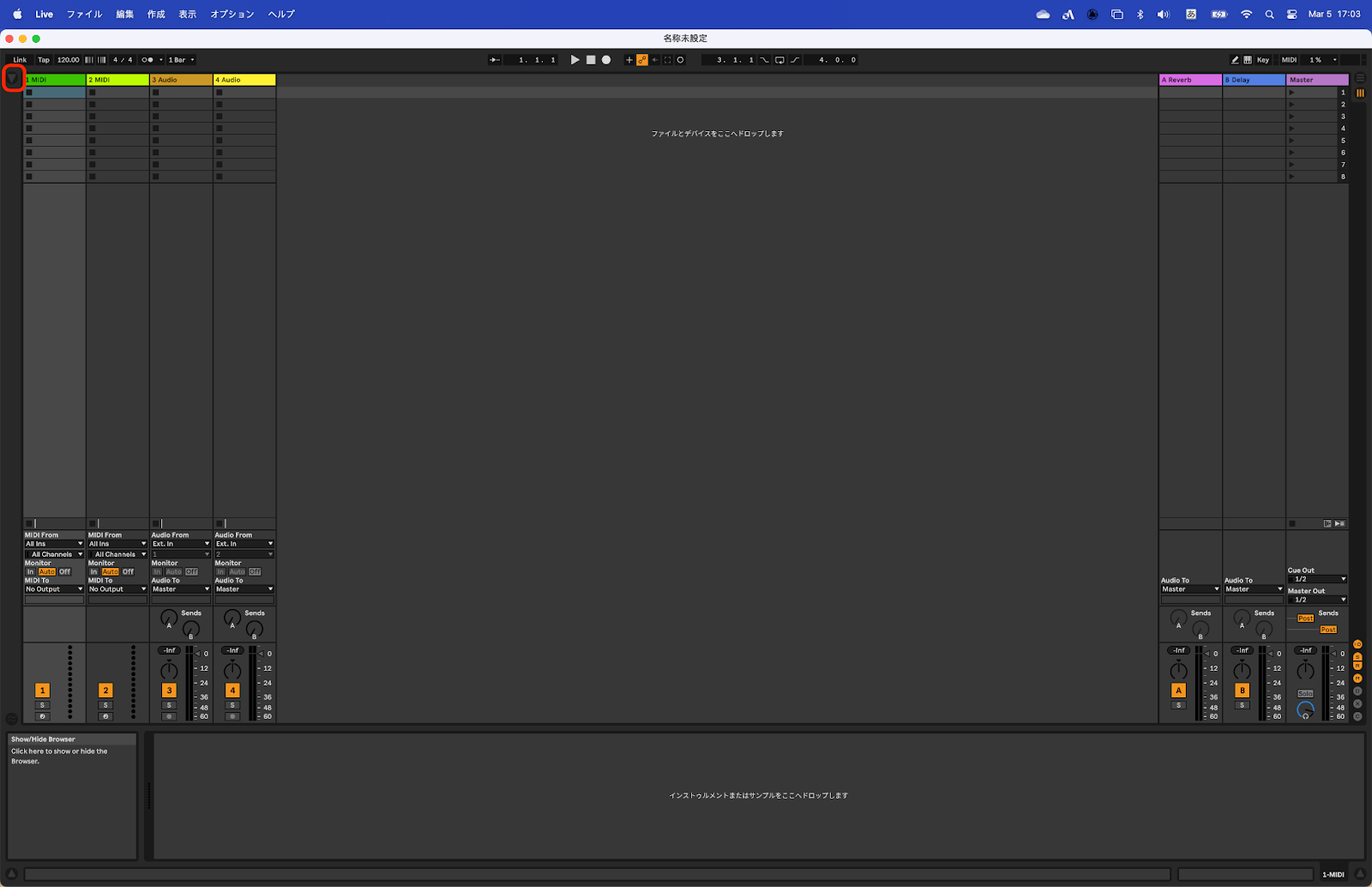Toggle the Session Record circle button

coord(681,60)
